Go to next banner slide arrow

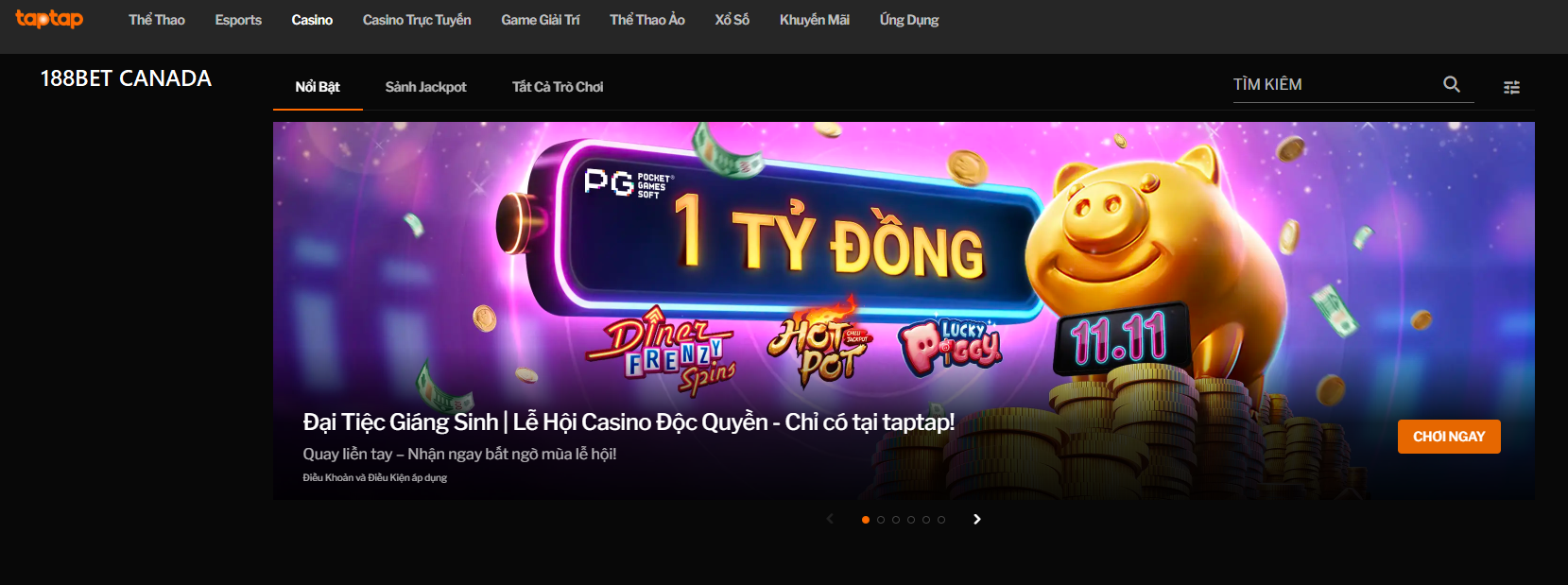(977, 519)
